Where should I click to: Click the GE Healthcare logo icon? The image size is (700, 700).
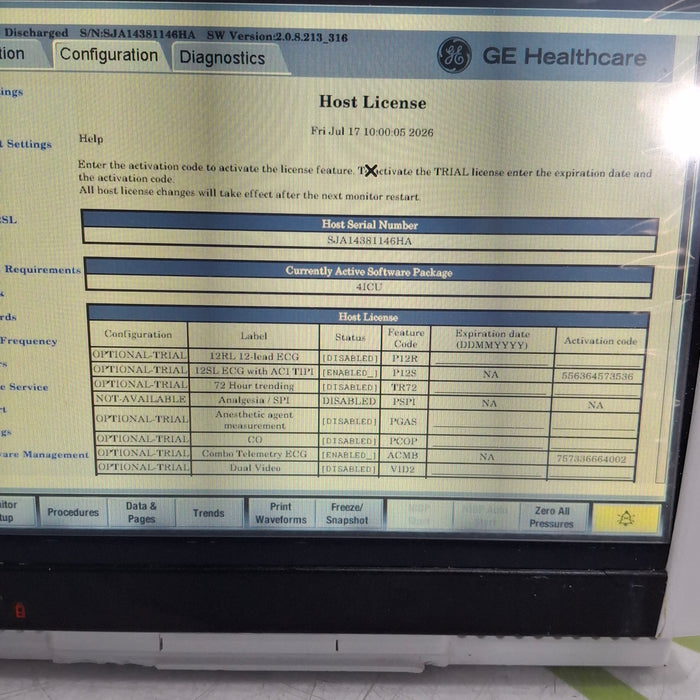[x=454, y=55]
